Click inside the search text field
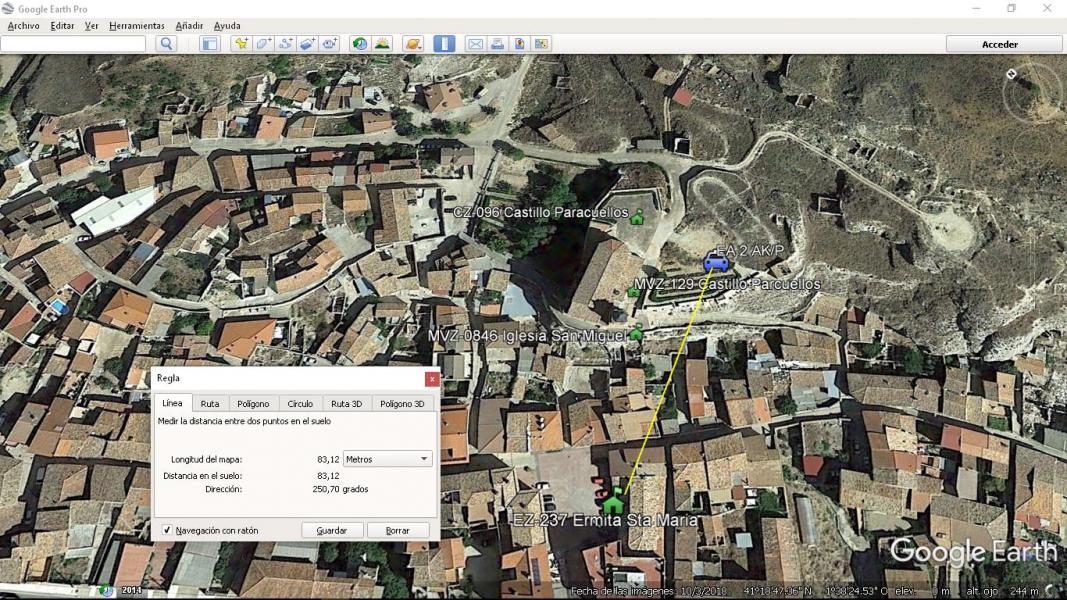Screen dimensions: 1067x600 [x=73, y=44]
